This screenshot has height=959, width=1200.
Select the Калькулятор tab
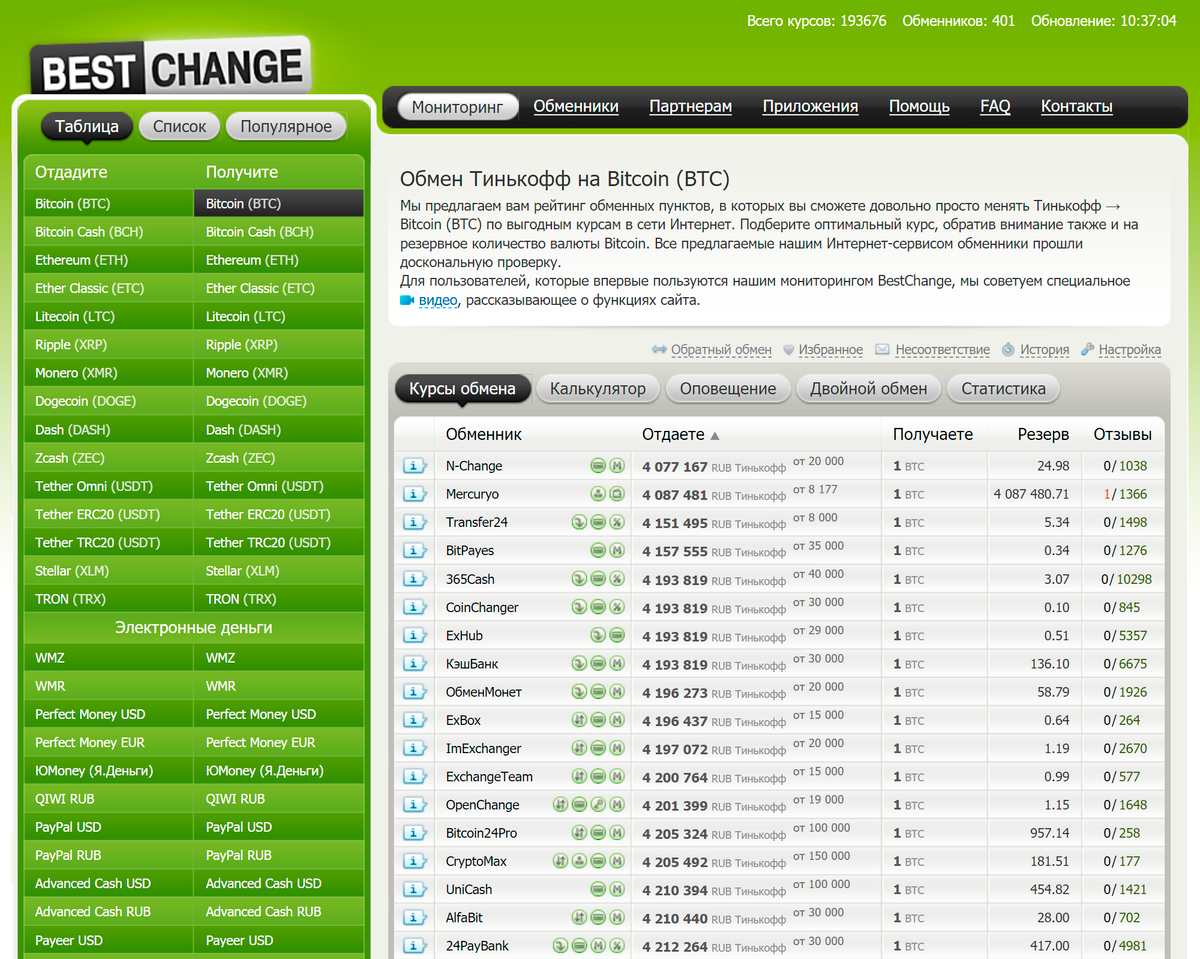pos(598,389)
